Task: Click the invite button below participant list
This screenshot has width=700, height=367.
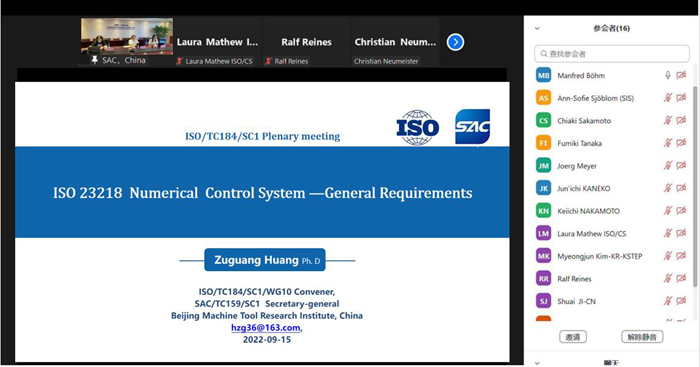Action: pyautogui.click(x=573, y=337)
